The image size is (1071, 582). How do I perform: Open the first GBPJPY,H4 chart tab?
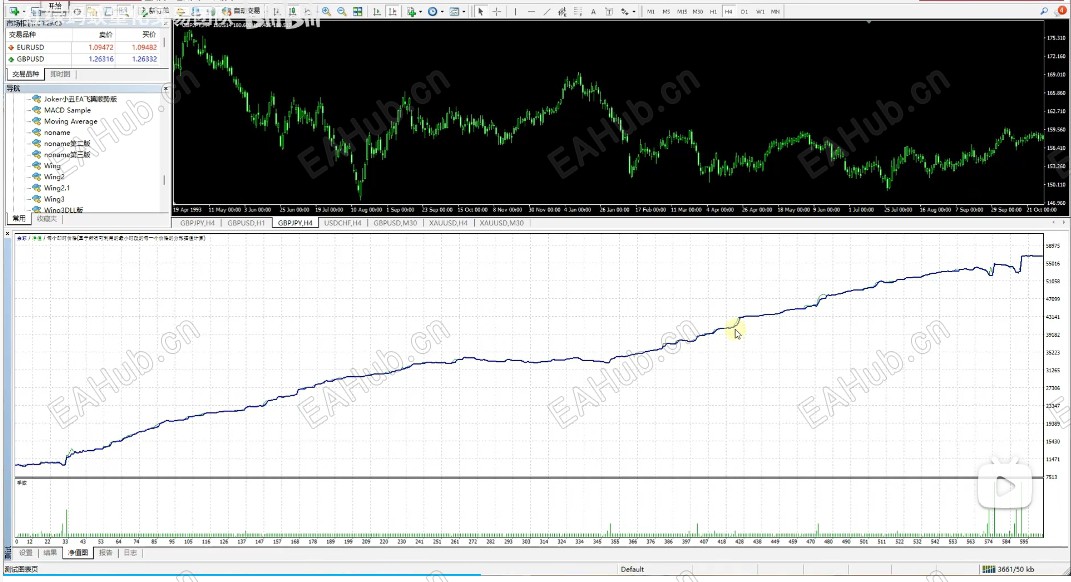pos(197,223)
